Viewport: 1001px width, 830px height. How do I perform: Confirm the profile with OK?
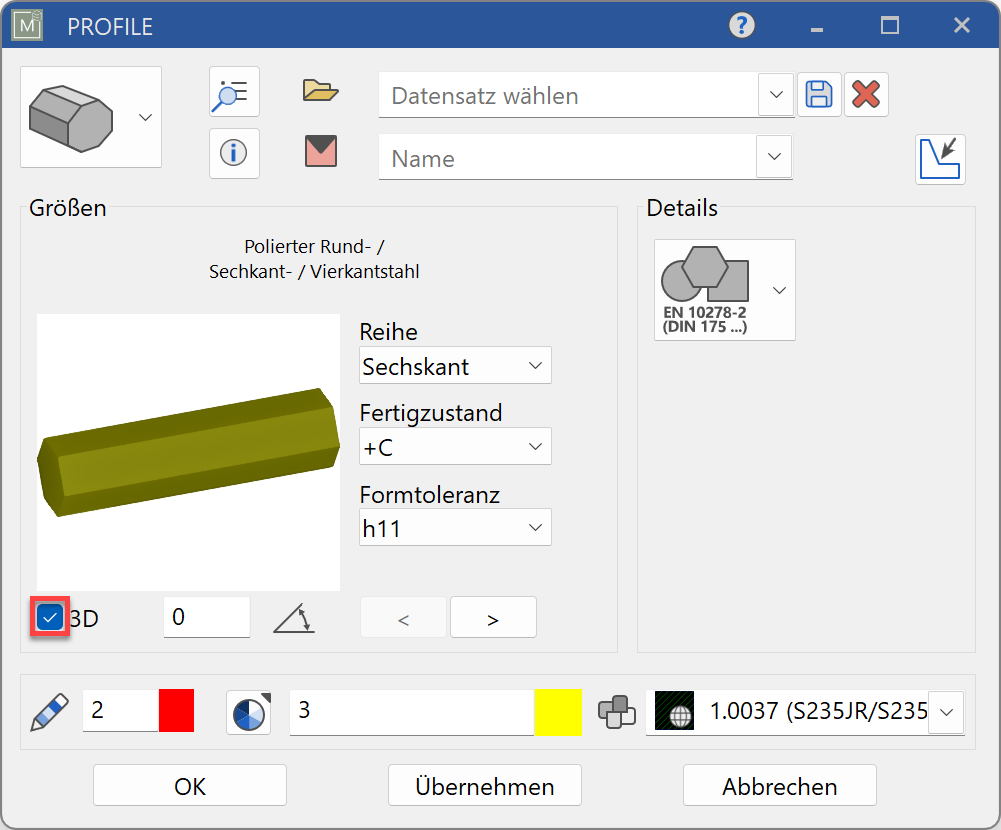coord(188,785)
